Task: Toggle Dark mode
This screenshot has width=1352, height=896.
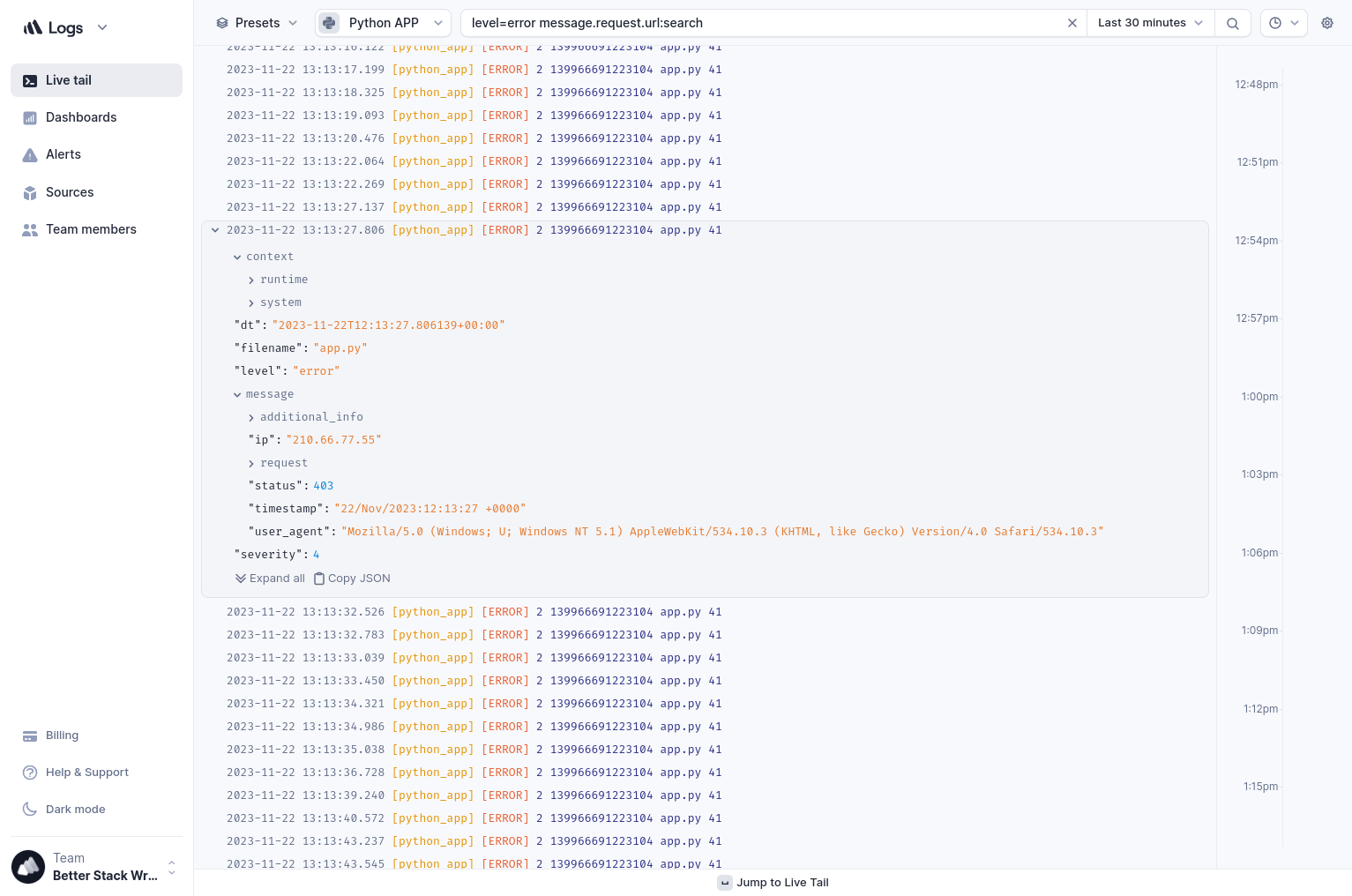Action: click(x=75, y=810)
